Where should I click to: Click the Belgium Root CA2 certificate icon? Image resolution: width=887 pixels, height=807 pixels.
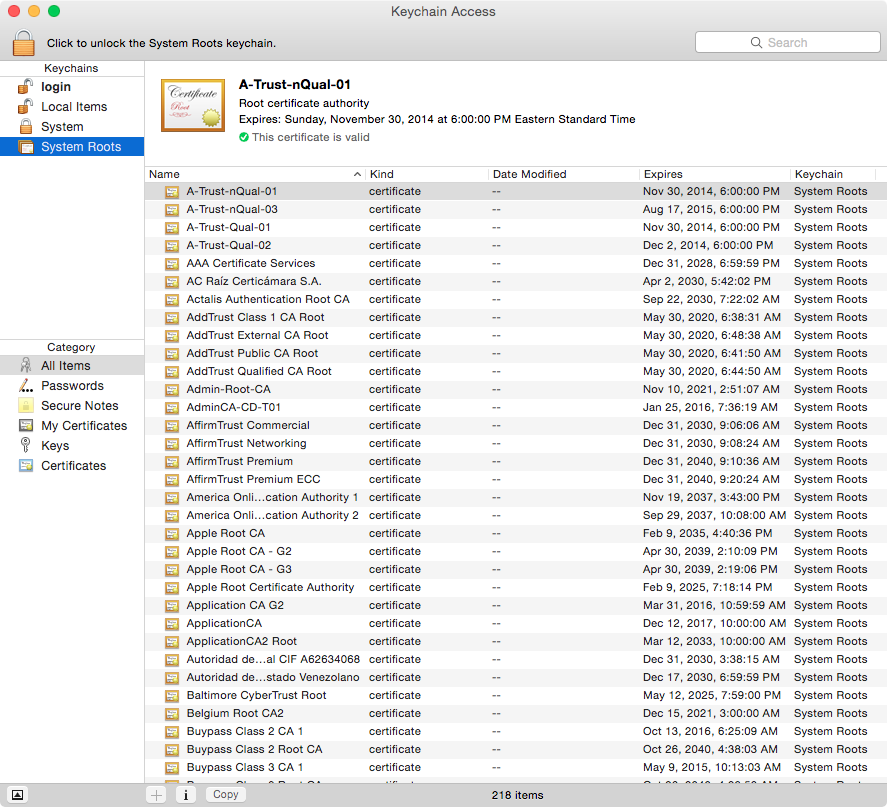click(x=172, y=714)
